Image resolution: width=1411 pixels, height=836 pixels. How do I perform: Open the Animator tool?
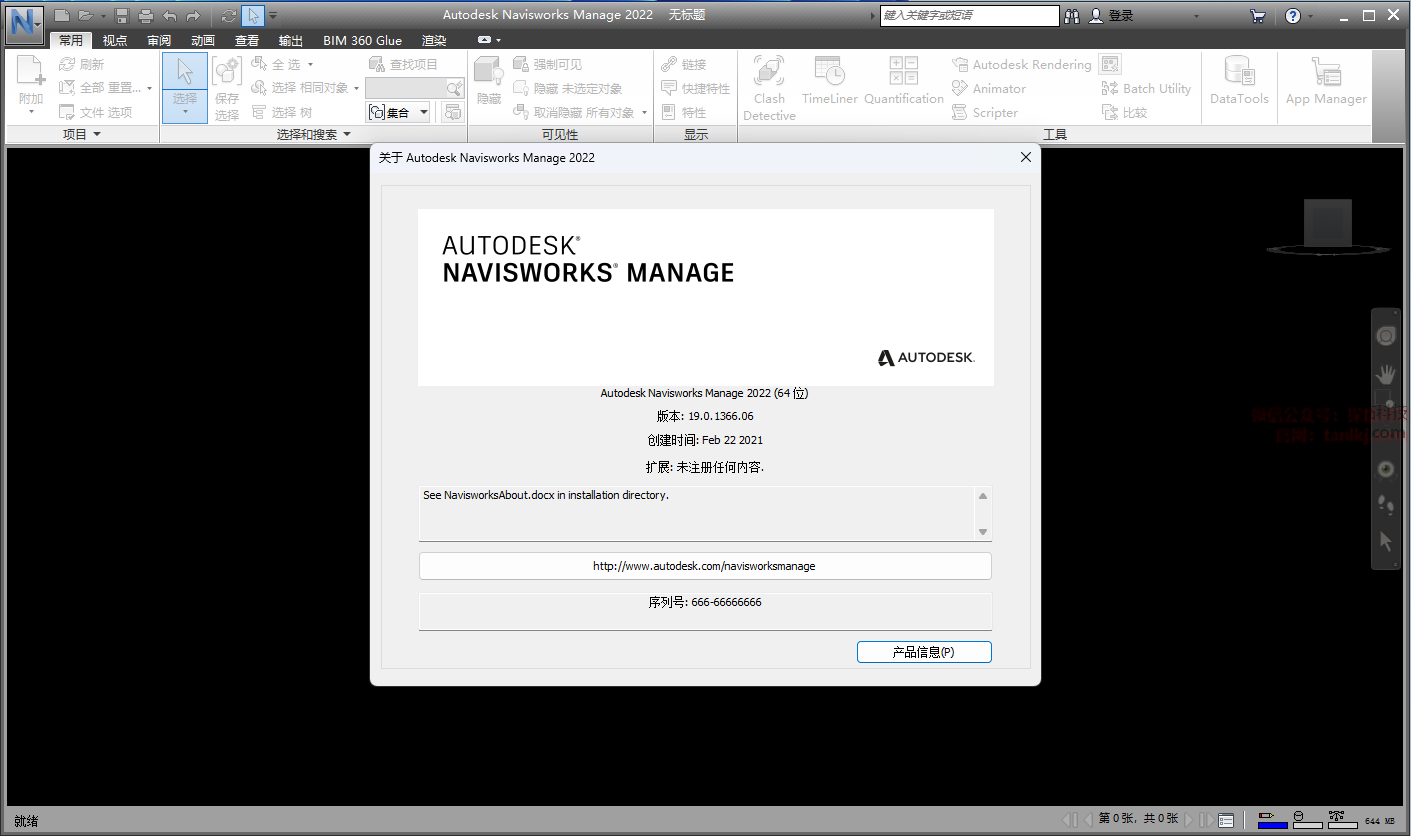tap(989, 88)
